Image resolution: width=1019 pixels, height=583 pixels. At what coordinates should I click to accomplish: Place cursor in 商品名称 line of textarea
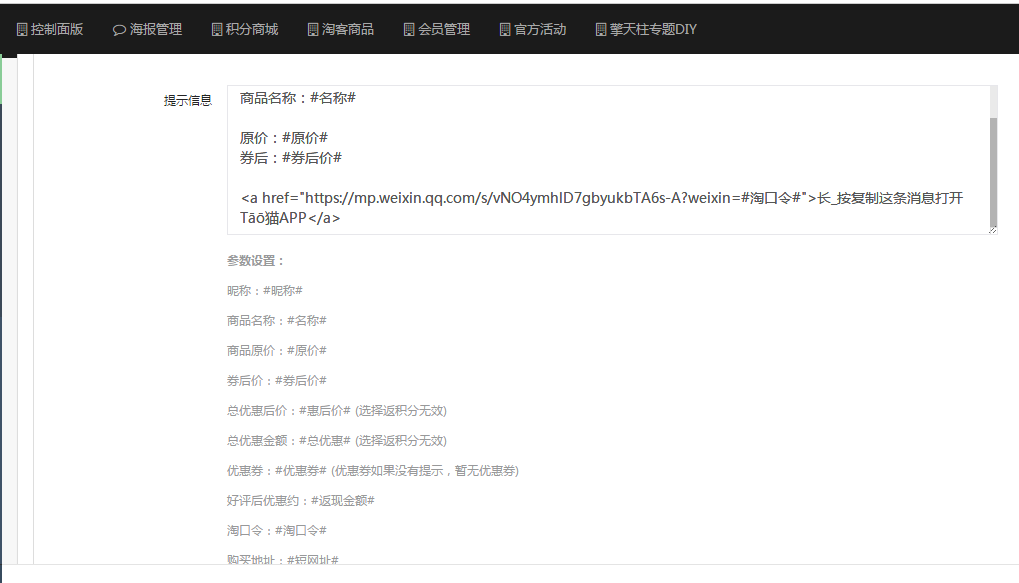[x=298, y=98]
